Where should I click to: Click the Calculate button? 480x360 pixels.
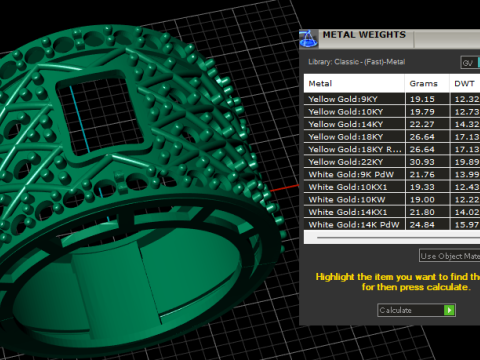tap(416, 310)
